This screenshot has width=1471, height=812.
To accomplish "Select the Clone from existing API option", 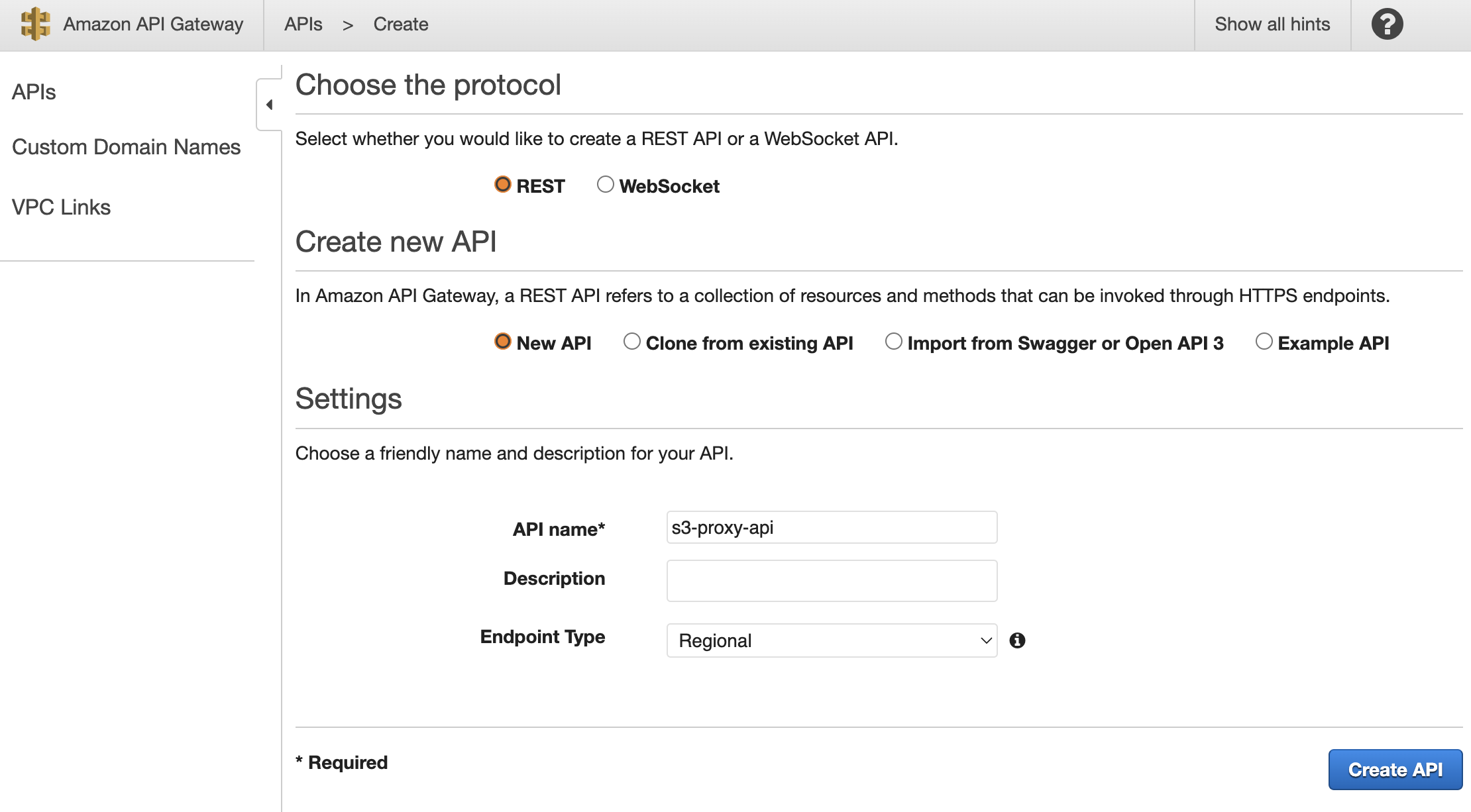I will pos(631,342).
